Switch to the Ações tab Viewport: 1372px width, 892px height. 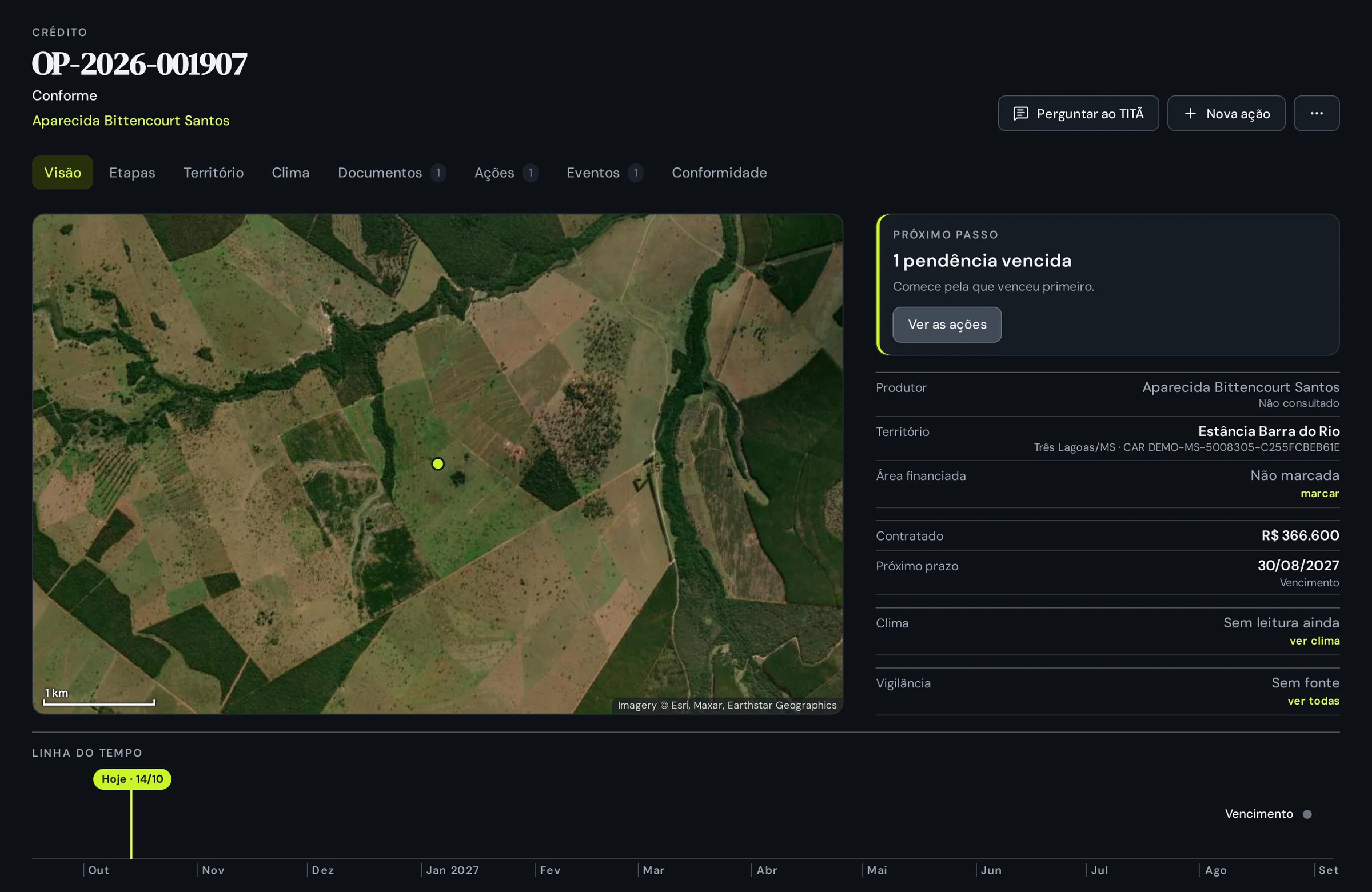pos(505,173)
